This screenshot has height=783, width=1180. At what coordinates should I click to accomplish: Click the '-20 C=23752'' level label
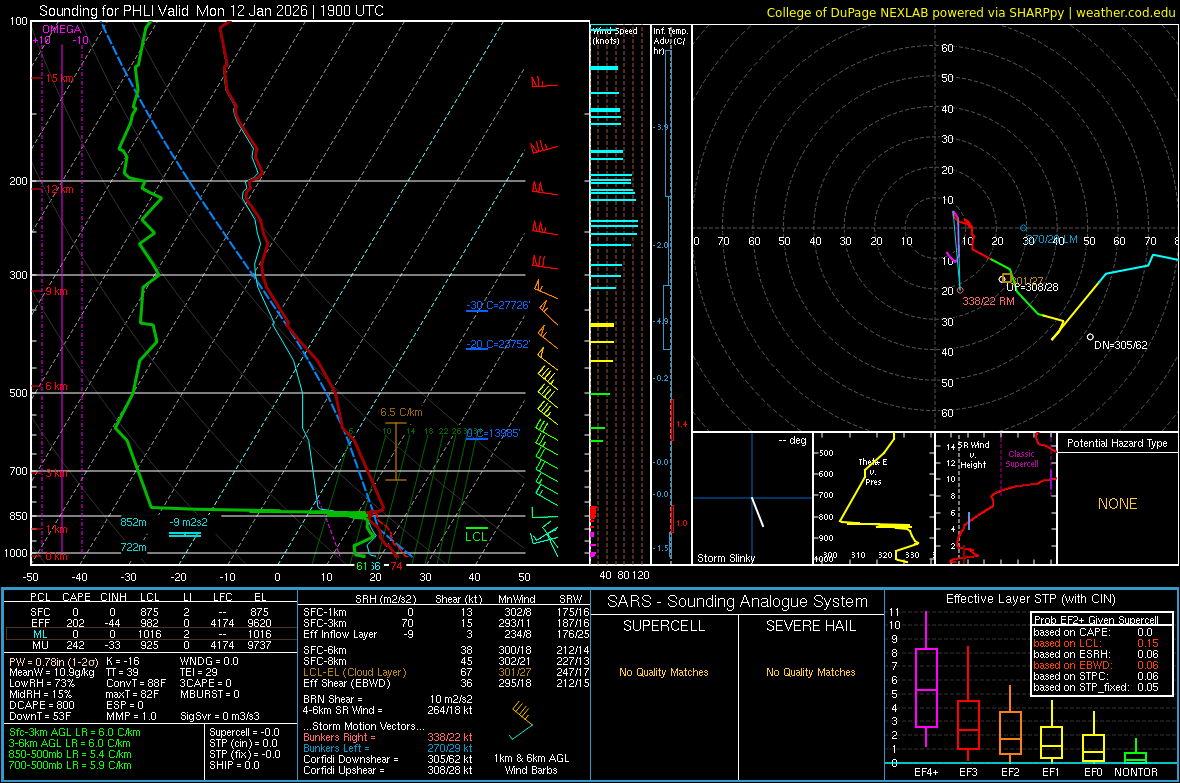(x=498, y=344)
